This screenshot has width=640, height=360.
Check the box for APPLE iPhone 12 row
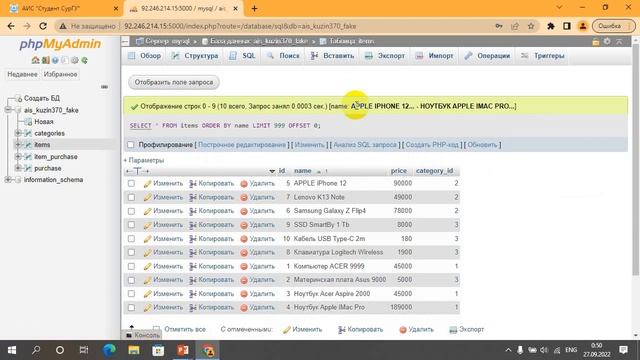131,184
